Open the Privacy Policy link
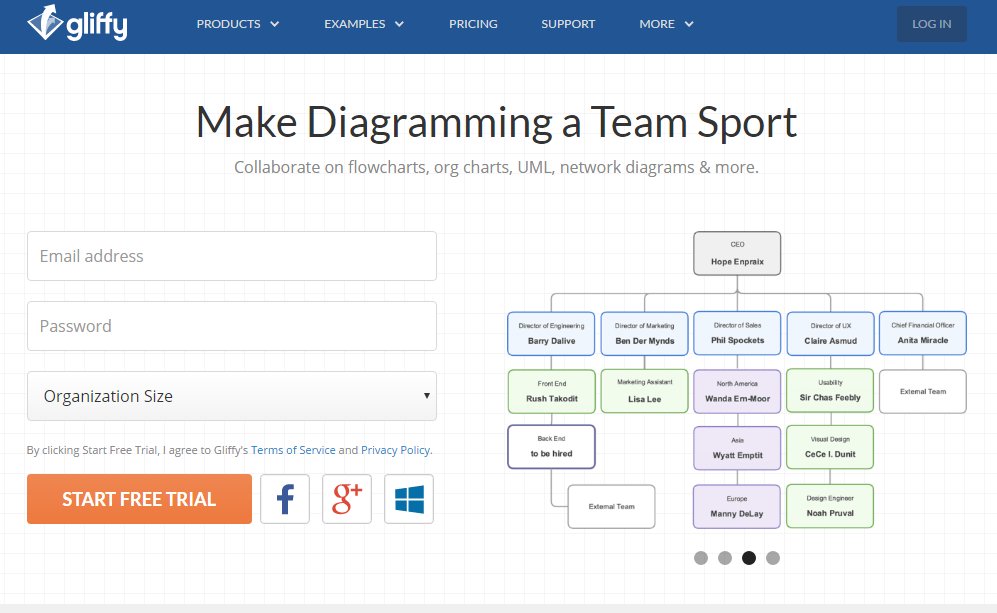997x613 pixels. [x=395, y=450]
